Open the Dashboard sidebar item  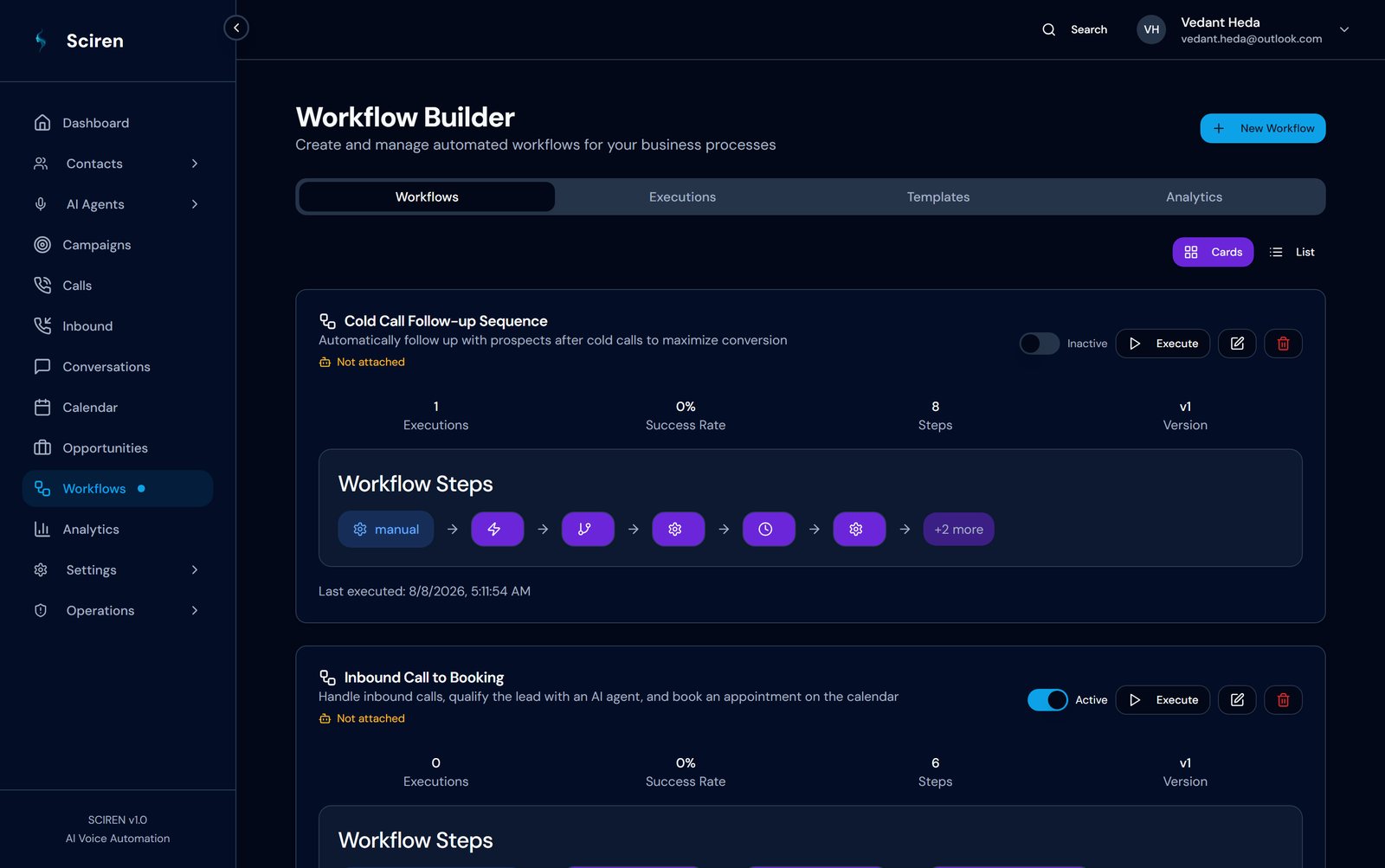tap(118, 123)
